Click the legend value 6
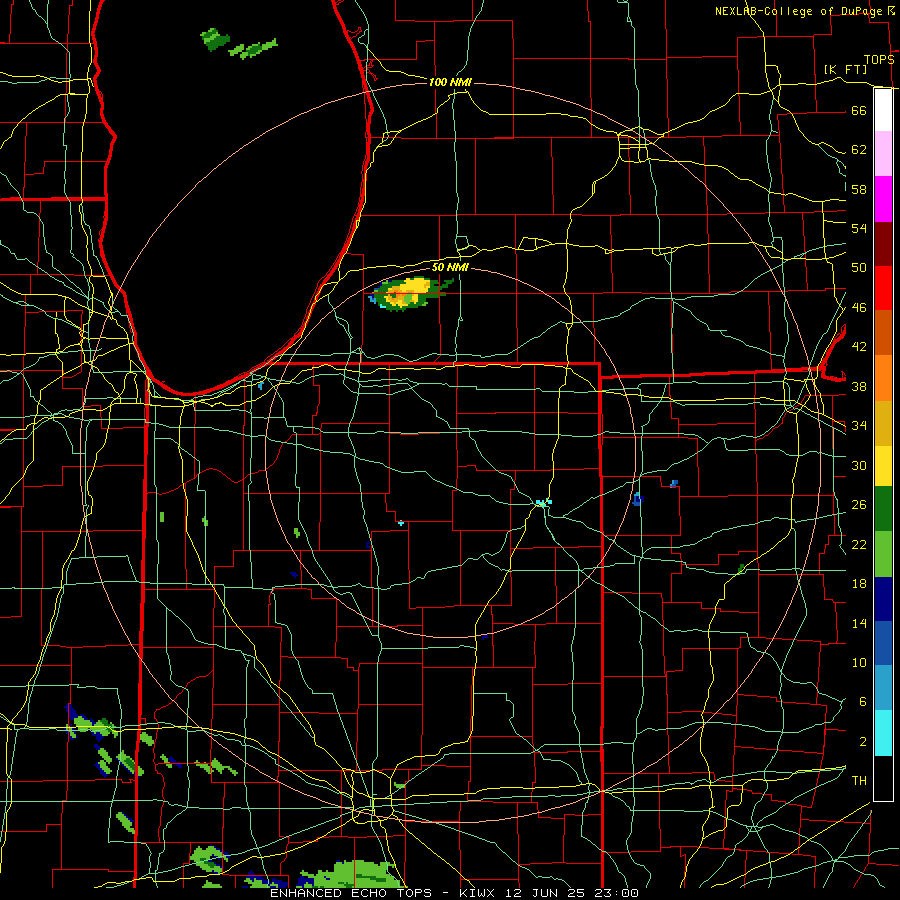Screen dimensions: 900x900 coord(863,702)
